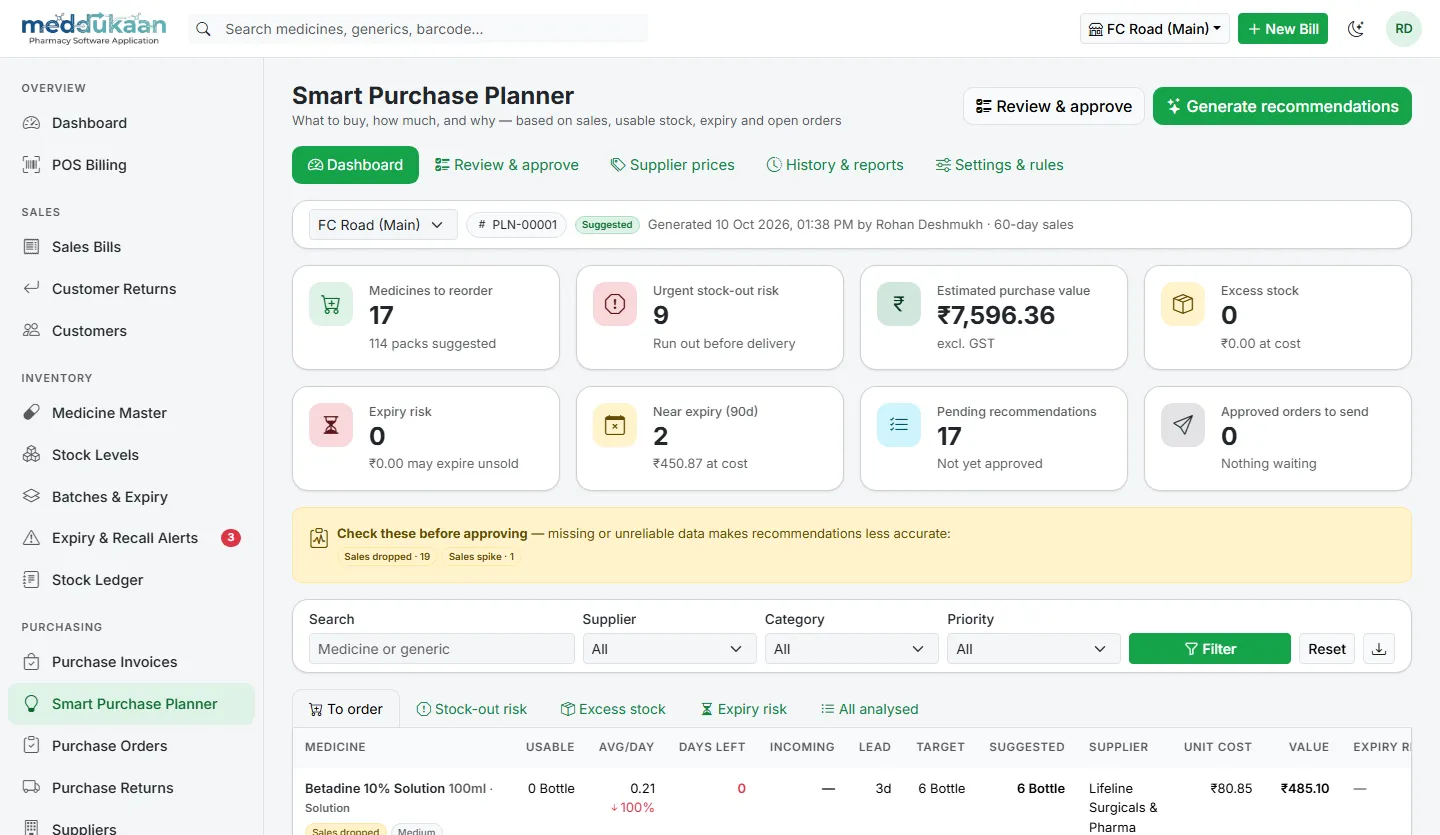Click the magnifier icon in search bar
Viewport: 1440px width, 835px height.
[203, 29]
